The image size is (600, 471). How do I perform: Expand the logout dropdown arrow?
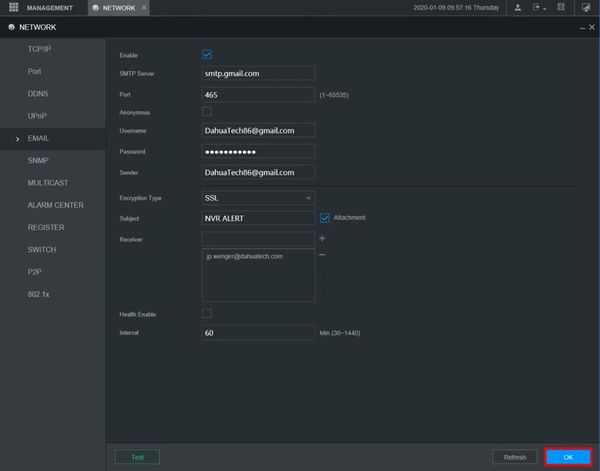pyautogui.click(x=545, y=9)
